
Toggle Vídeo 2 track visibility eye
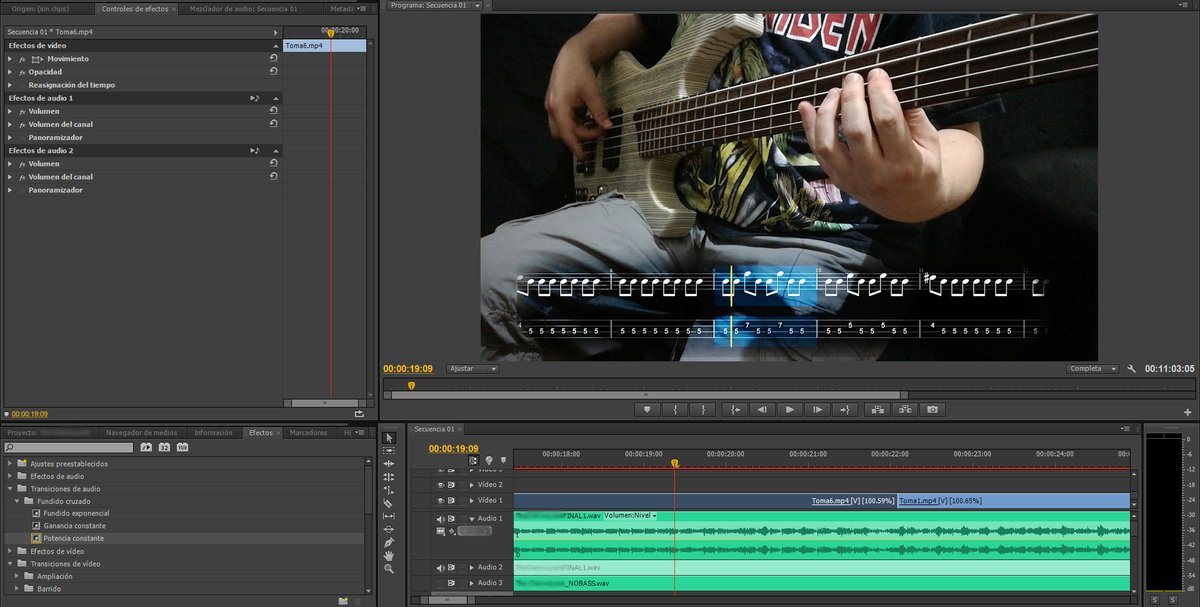[440, 484]
